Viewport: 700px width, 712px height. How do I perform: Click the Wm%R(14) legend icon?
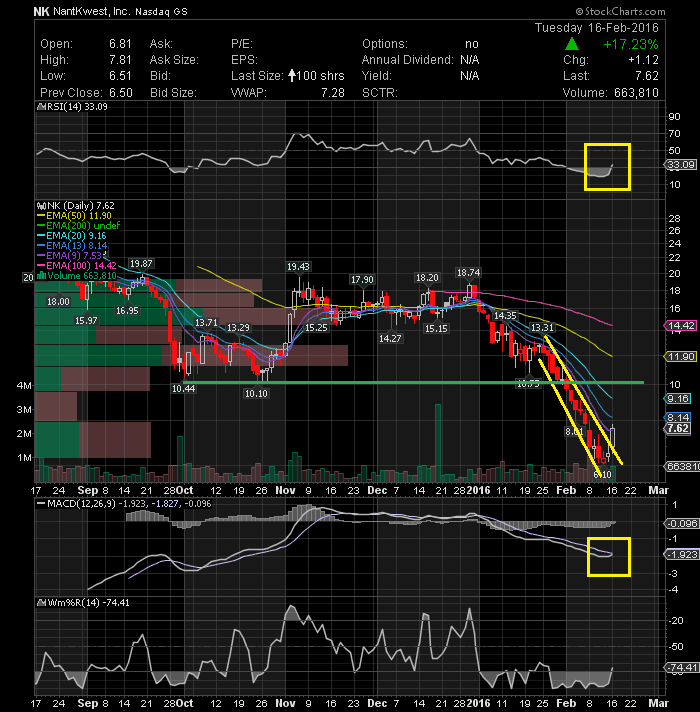[x=41, y=603]
